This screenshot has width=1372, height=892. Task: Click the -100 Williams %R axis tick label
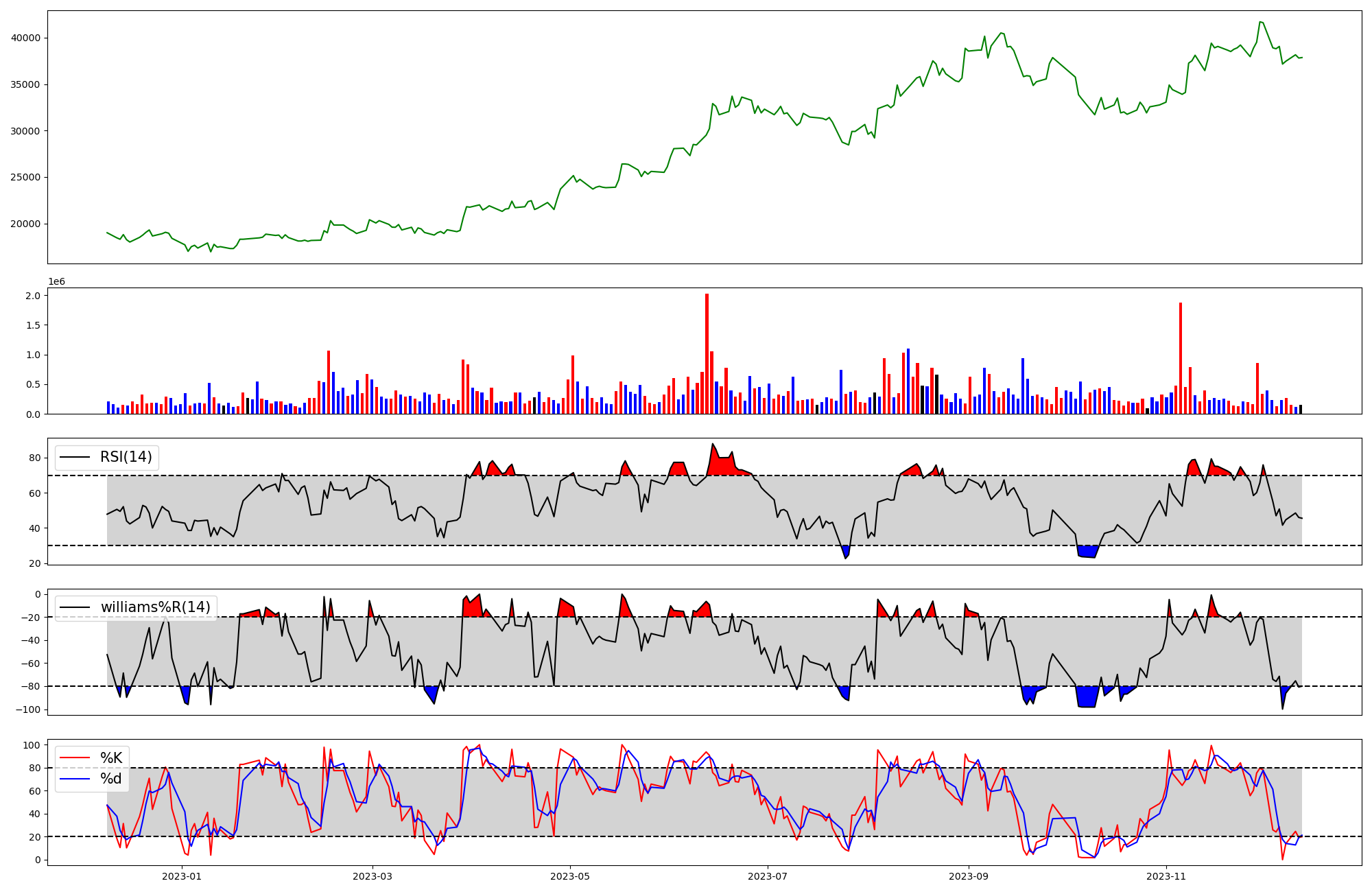[x=29, y=709]
